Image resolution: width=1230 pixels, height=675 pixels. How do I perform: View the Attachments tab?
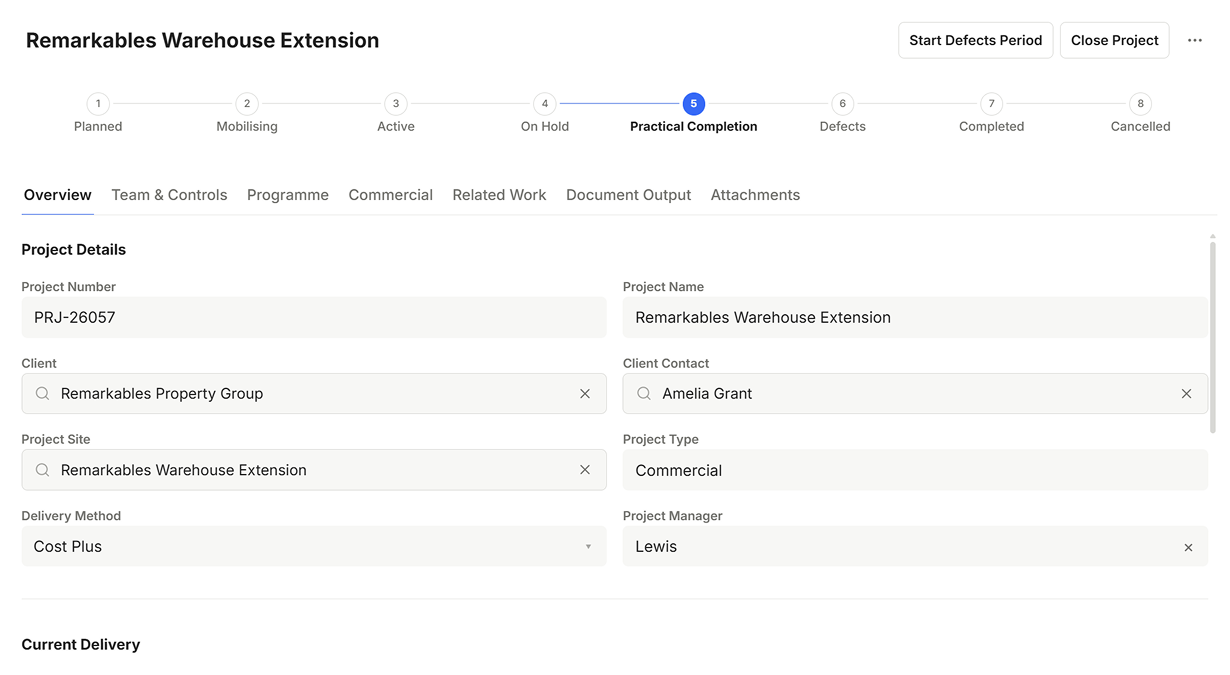pos(755,195)
